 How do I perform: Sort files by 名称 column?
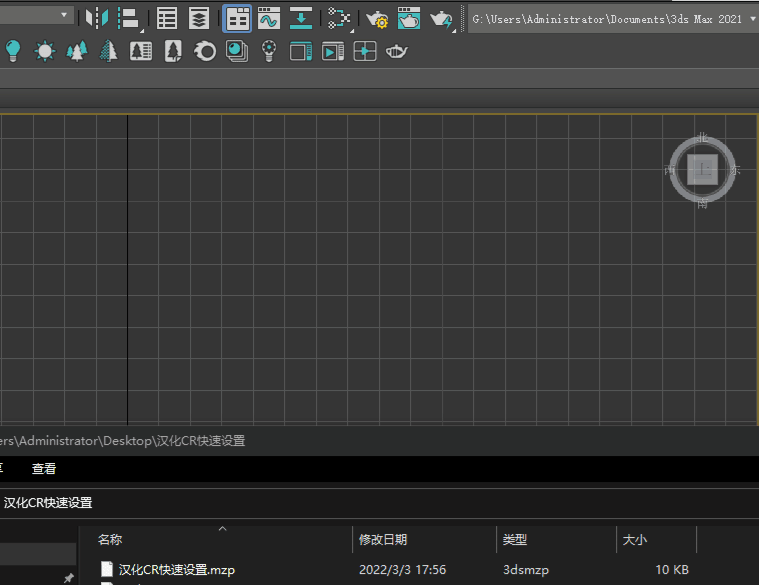110,540
